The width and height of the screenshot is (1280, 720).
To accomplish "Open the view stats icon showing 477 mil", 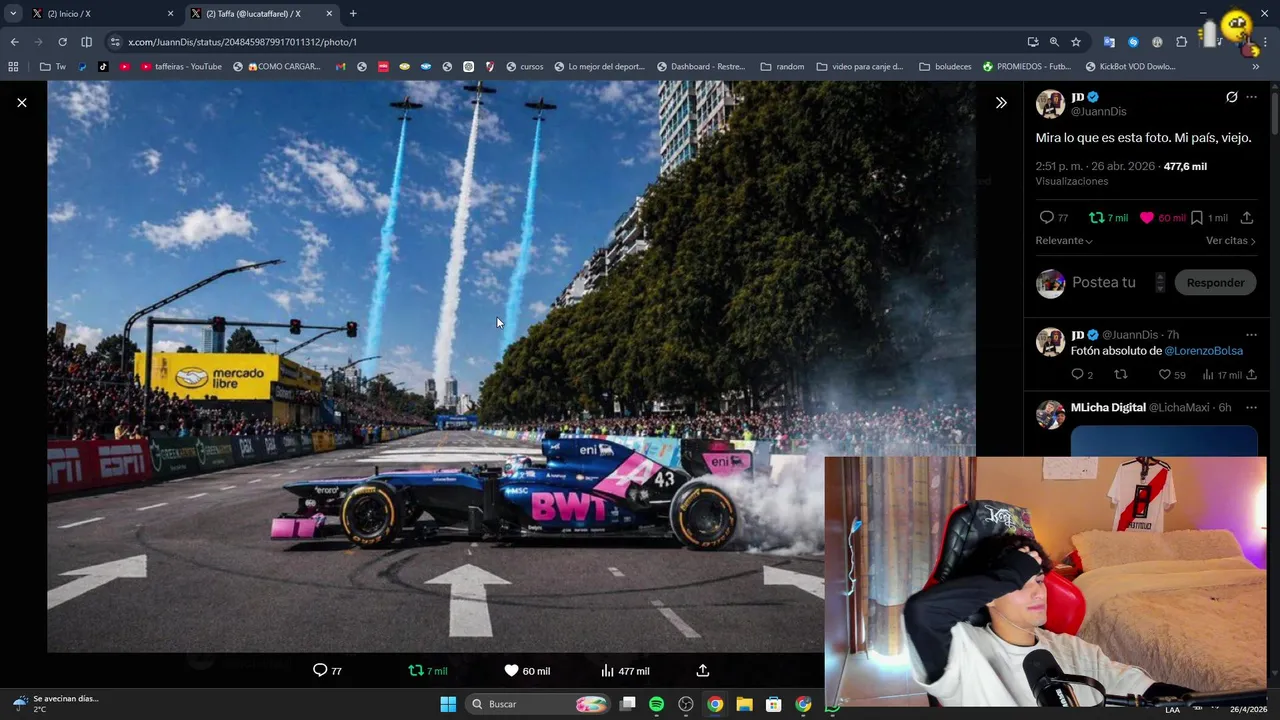I will [607, 670].
